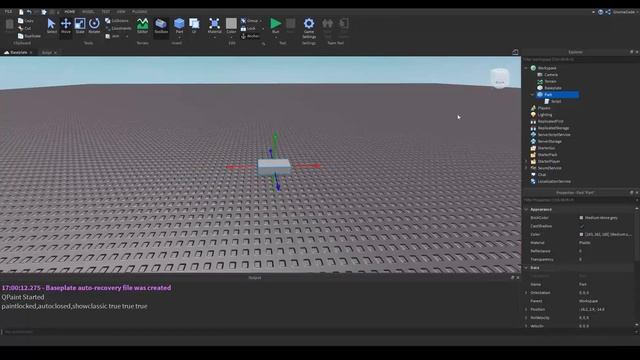This screenshot has width=640, height=360.
Task: Open the Part insert dropdown arrow
Action: [x=179, y=37]
